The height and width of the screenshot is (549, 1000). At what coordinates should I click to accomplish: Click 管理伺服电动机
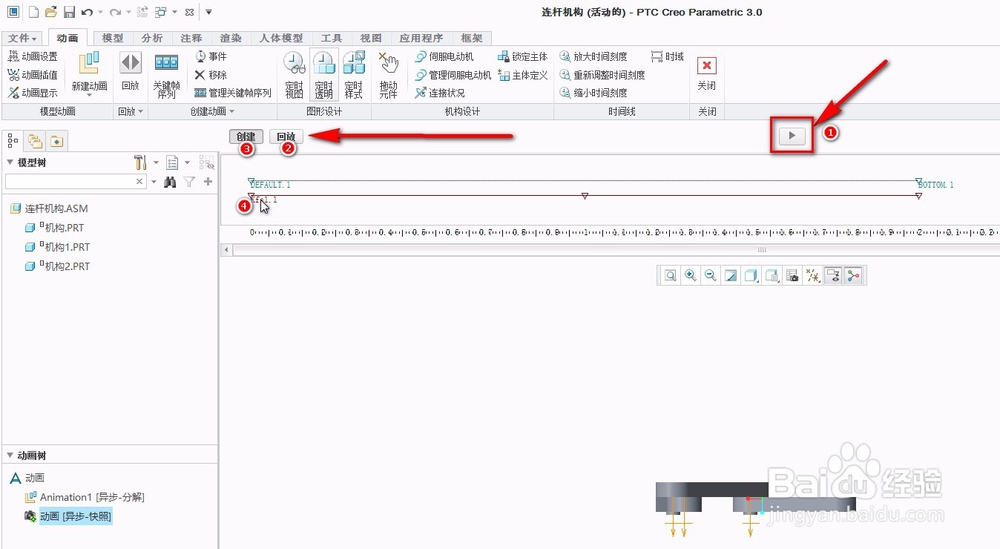[x=453, y=75]
